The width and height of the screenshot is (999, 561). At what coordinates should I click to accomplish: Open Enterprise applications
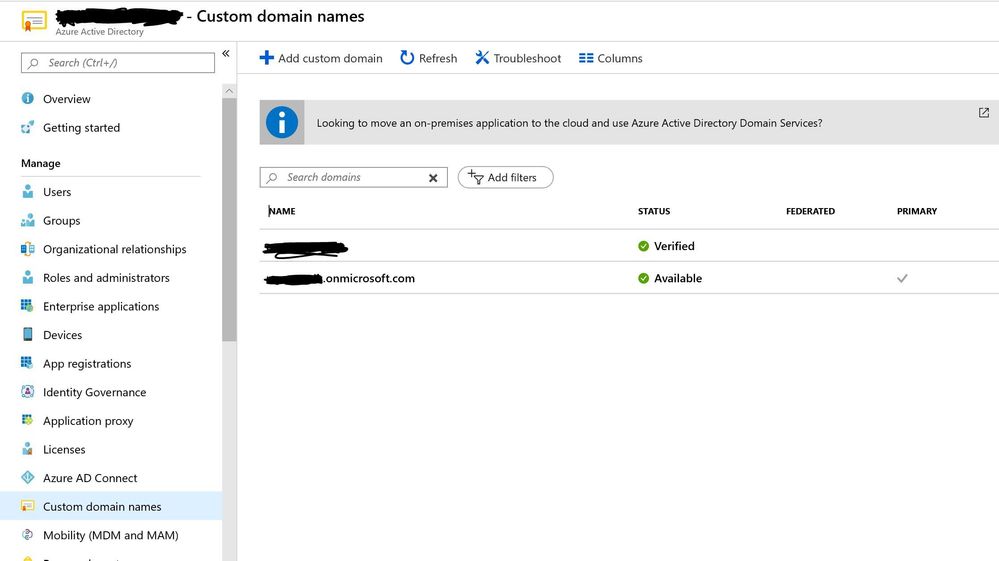[101, 306]
